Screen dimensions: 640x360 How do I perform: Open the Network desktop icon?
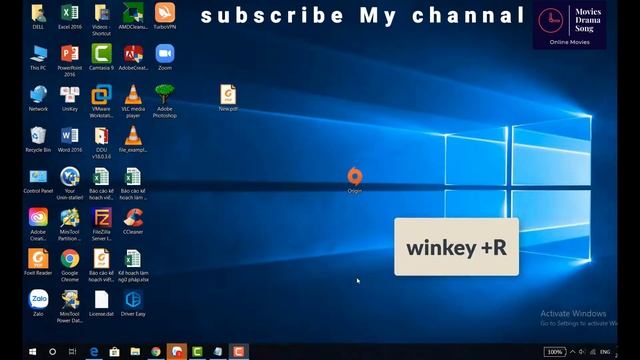[x=38, y=99]
